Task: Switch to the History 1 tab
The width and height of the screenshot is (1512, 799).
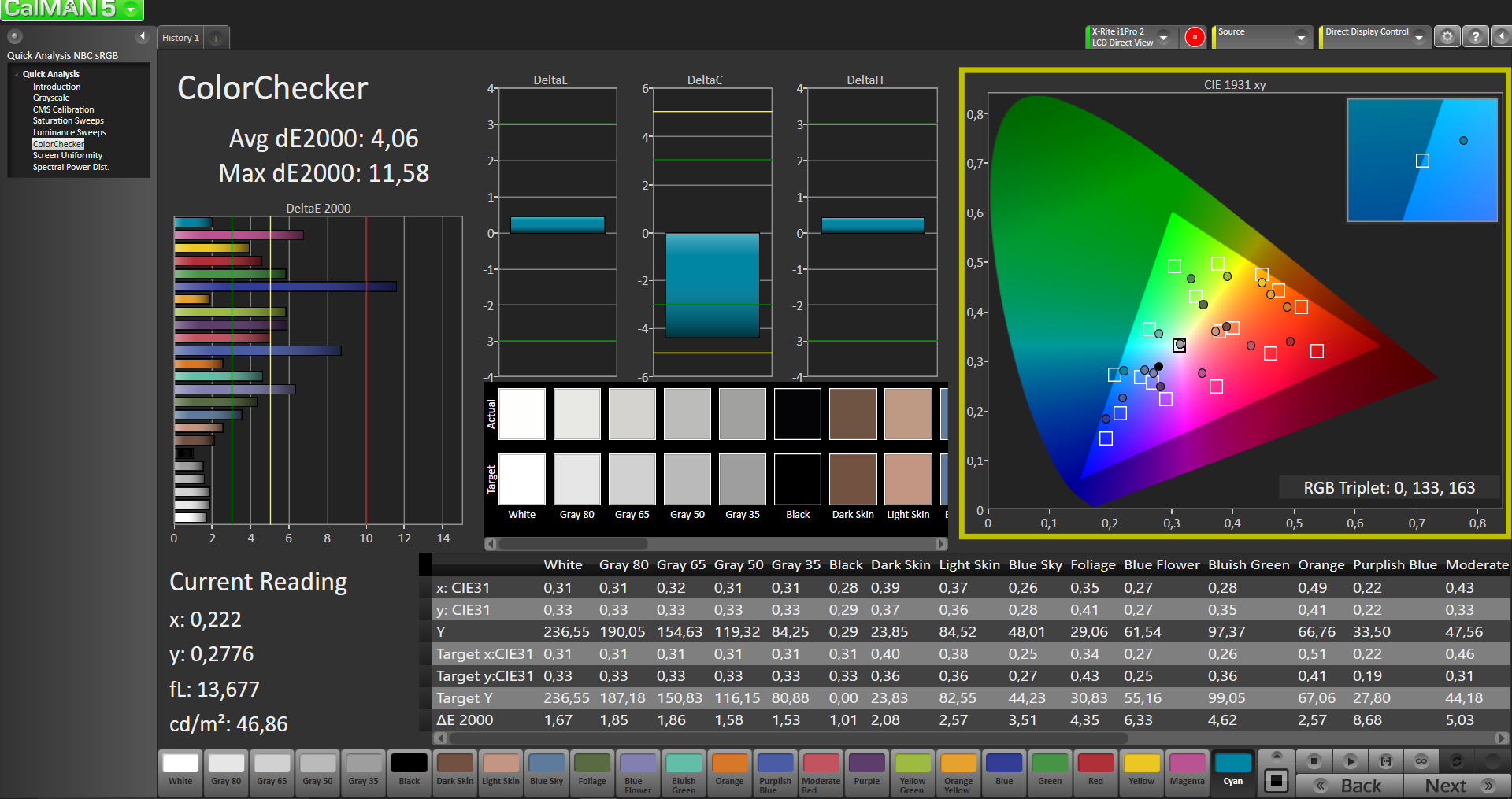Action: 180,38
